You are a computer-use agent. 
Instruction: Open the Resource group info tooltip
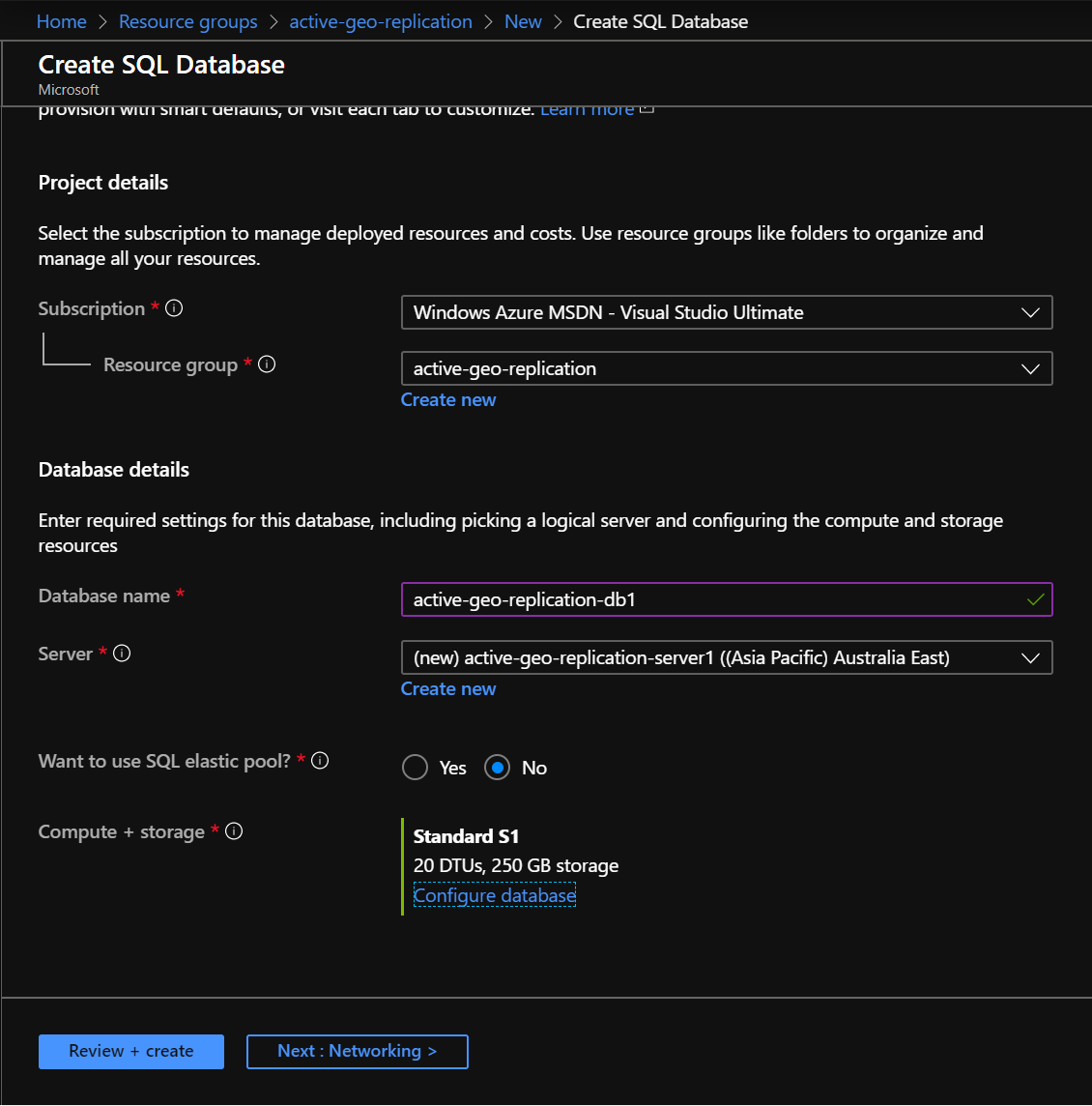click(267, 364)
